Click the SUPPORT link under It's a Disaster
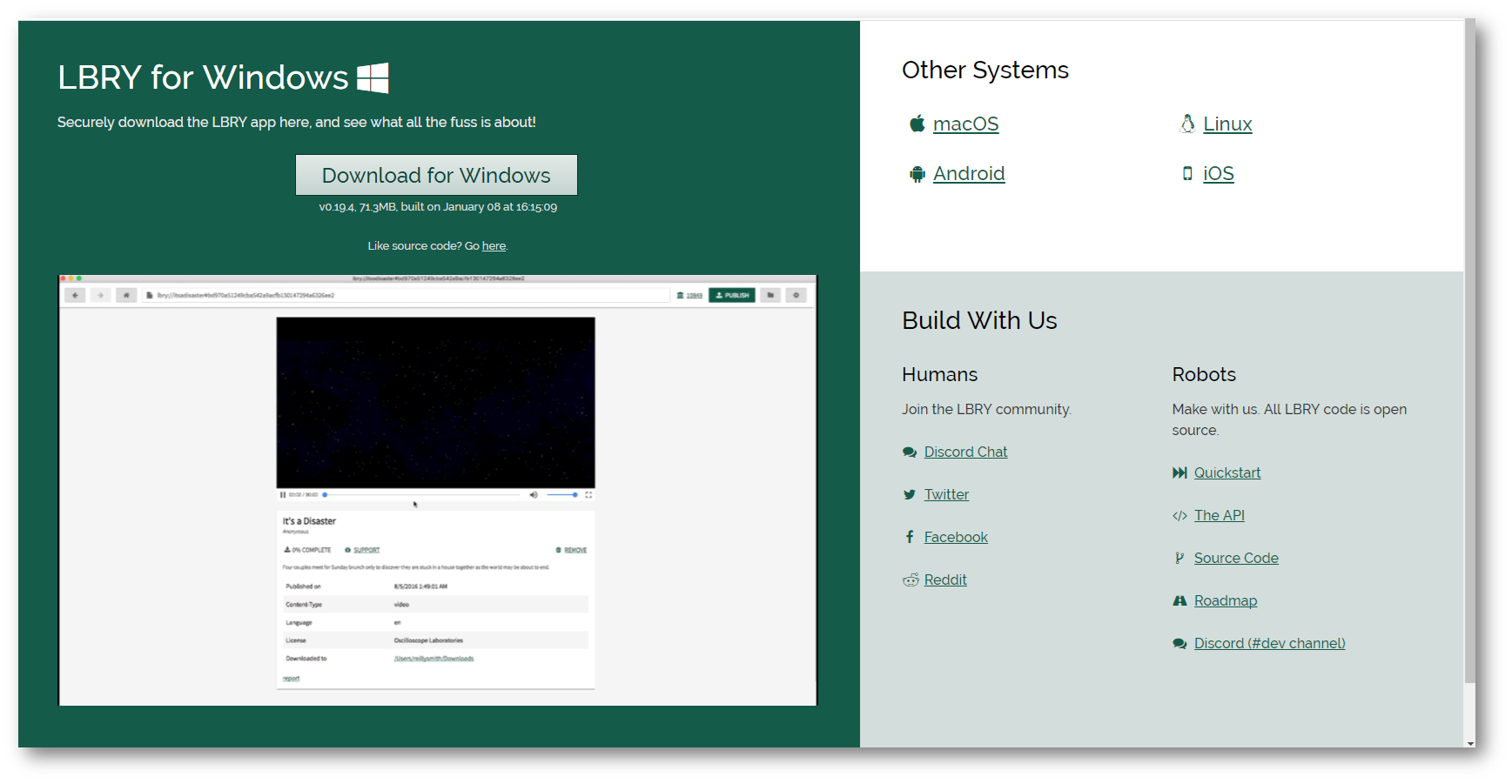Viewport: 1512px width, 784px height. click(366, 550)
